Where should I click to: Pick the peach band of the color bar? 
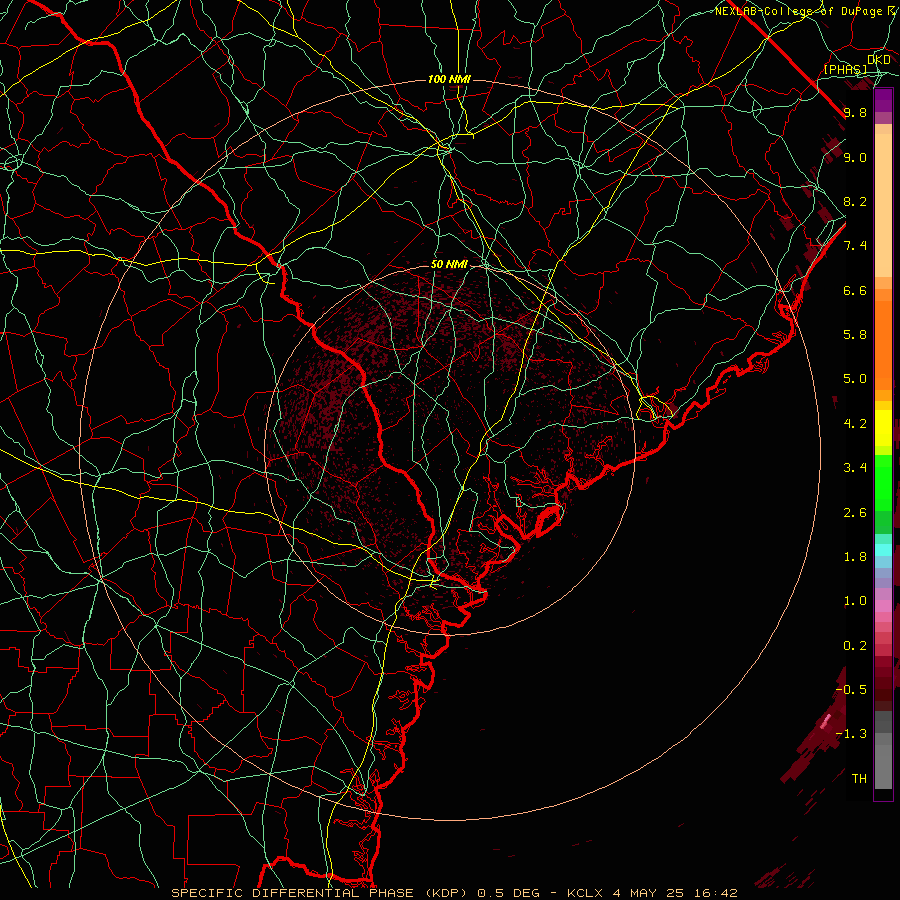coord(883,205)
